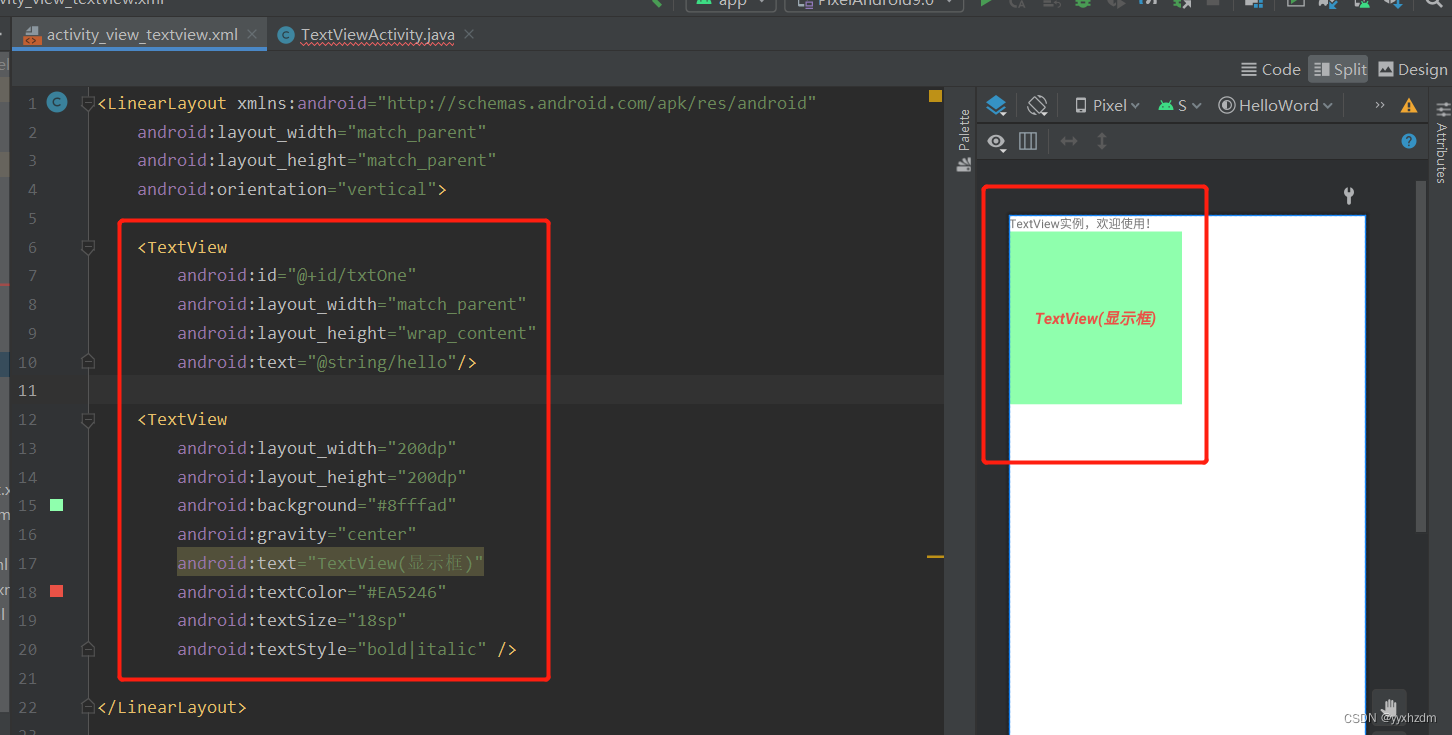Open the Palette panel
This screenshot has width=1452, height=735.
pyautogui.click(x=963, y=130)
